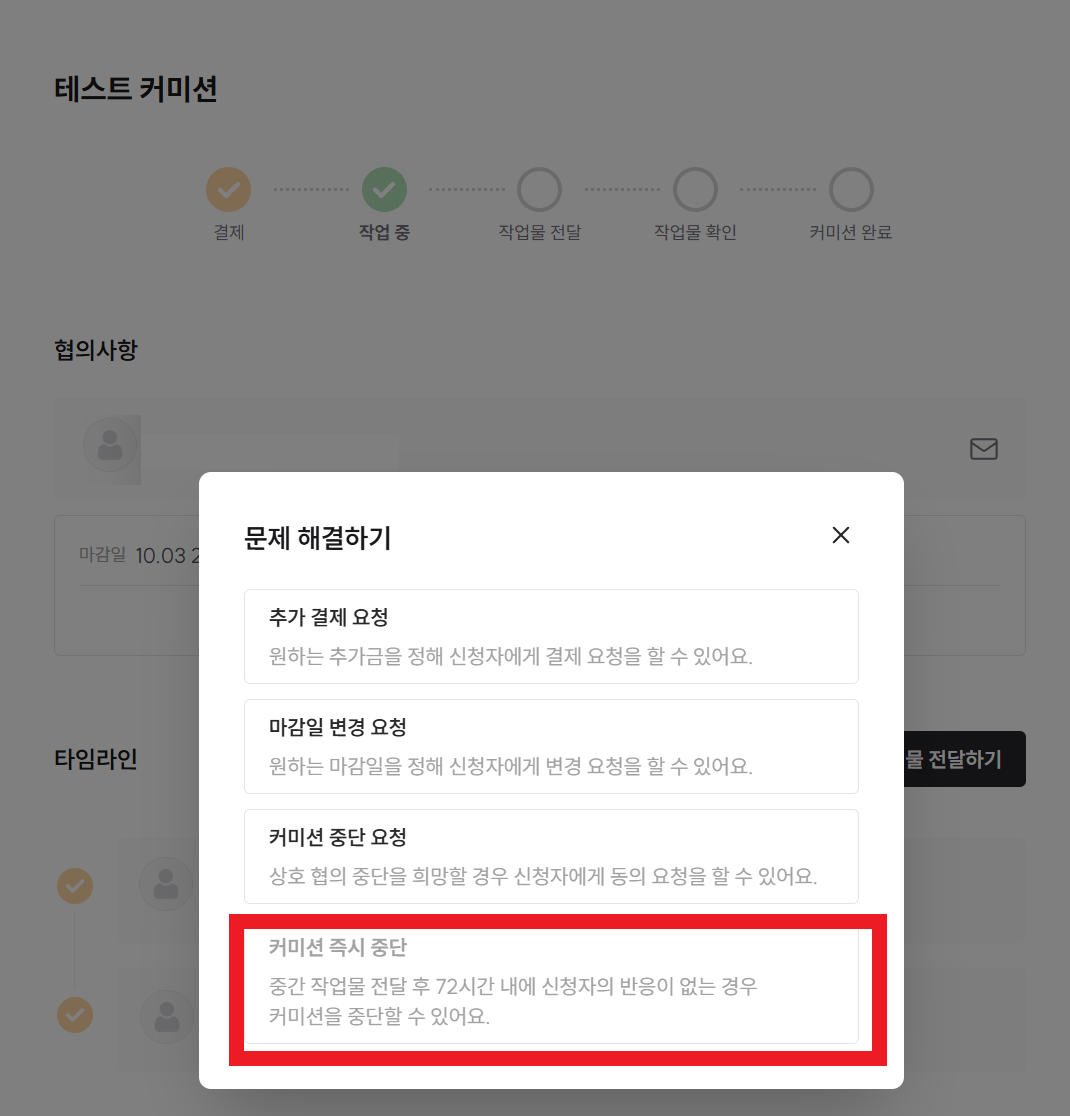Viewport: 1070px width, 1116px height.
Task: Click the 테스트 커미션 page title
Action: coord(136,89)
